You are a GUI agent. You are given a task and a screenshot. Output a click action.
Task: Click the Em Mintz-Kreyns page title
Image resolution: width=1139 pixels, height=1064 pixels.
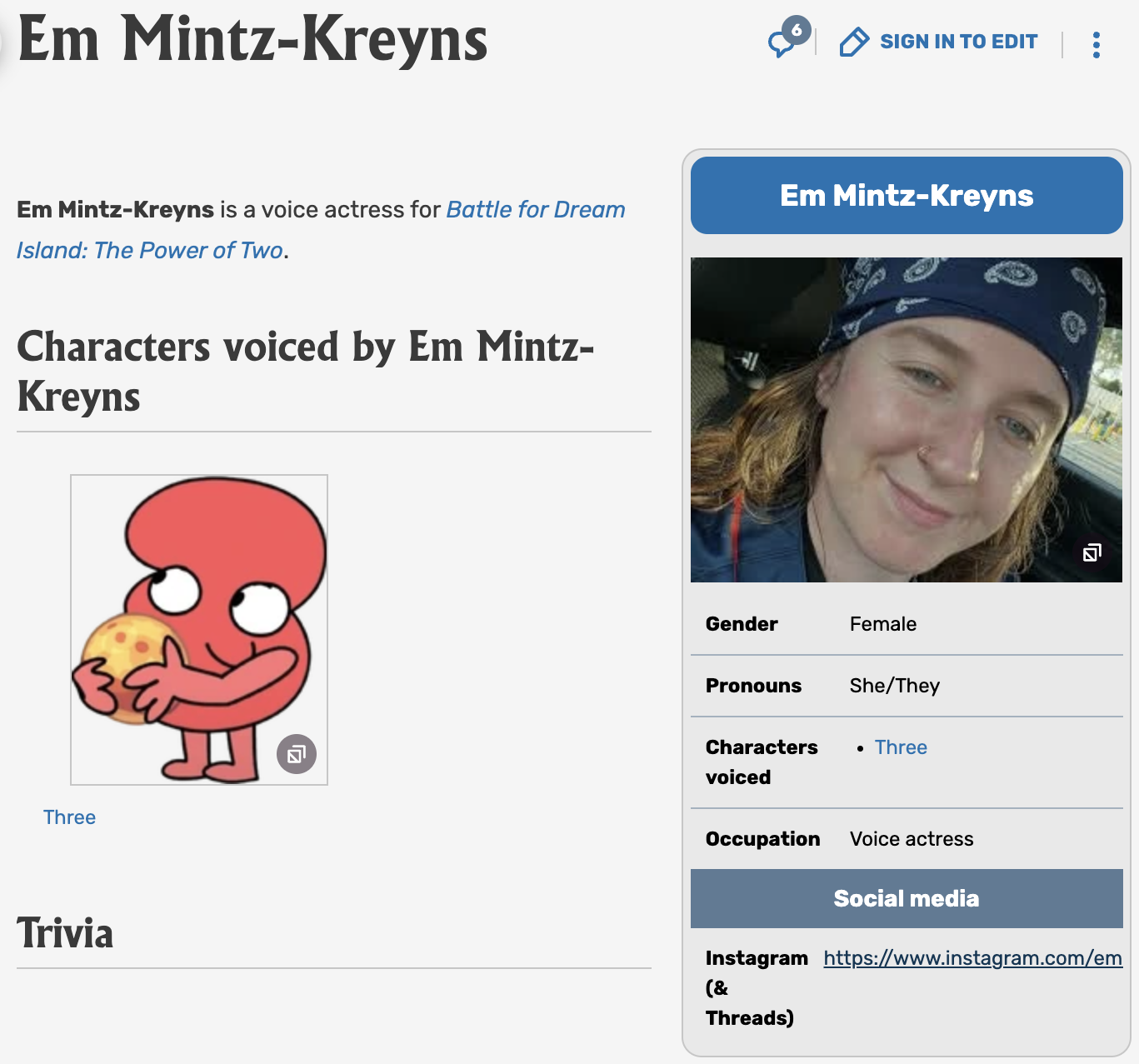click(252, 39)
